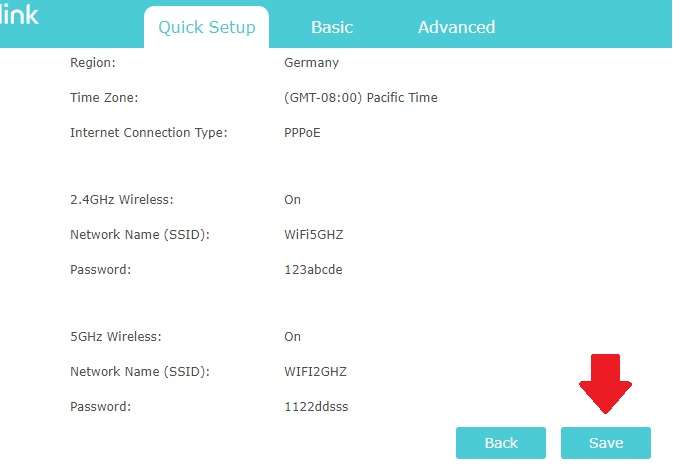Select the connection type value PPPoE
This screenshot has height=470, width=673.
(302, 133)
